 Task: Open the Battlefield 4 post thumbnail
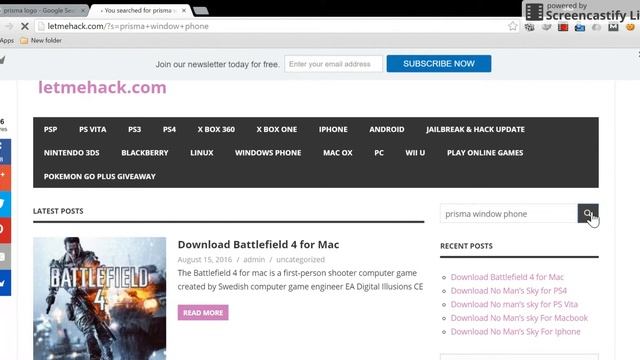[x=100, y=298]
